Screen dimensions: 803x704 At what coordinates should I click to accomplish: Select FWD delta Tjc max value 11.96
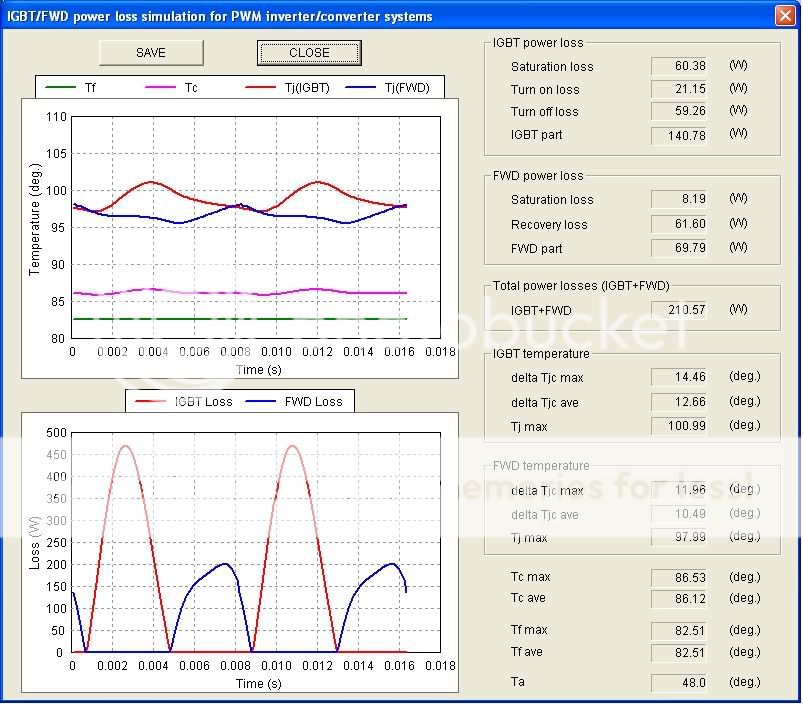click(x=679, y=489)
